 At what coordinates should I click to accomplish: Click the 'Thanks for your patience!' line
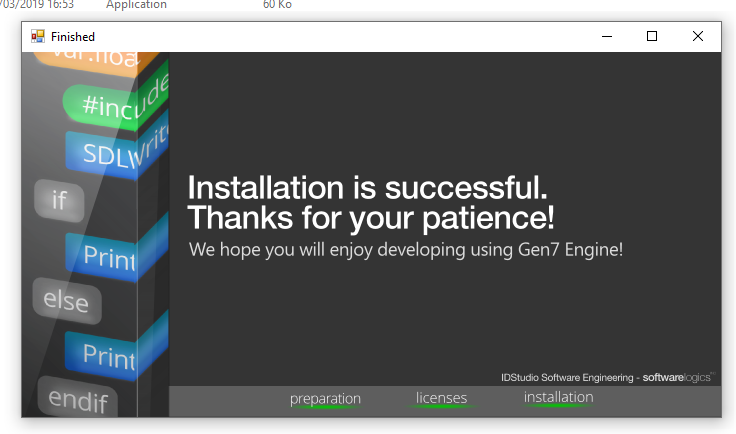[371, 218]
